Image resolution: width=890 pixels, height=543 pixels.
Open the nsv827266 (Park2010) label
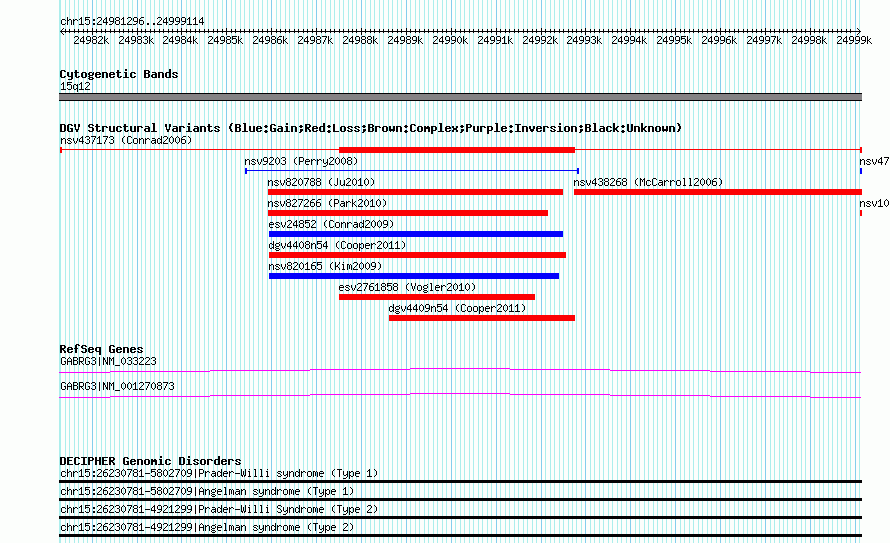(328, 203)
